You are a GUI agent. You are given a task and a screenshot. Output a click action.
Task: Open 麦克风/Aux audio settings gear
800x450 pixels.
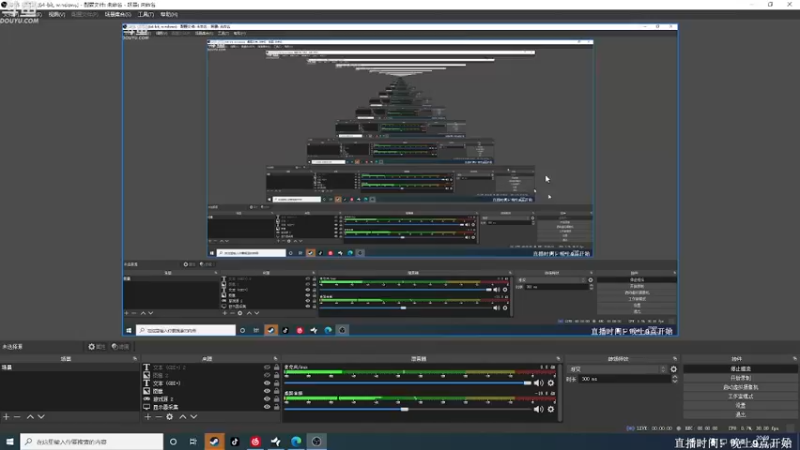pos(551,383)
